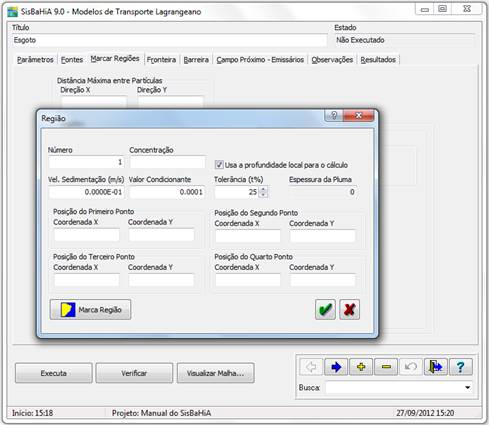Confirm the region with the green checkmark
Viewport: 489px width, 425px height.
325,309
